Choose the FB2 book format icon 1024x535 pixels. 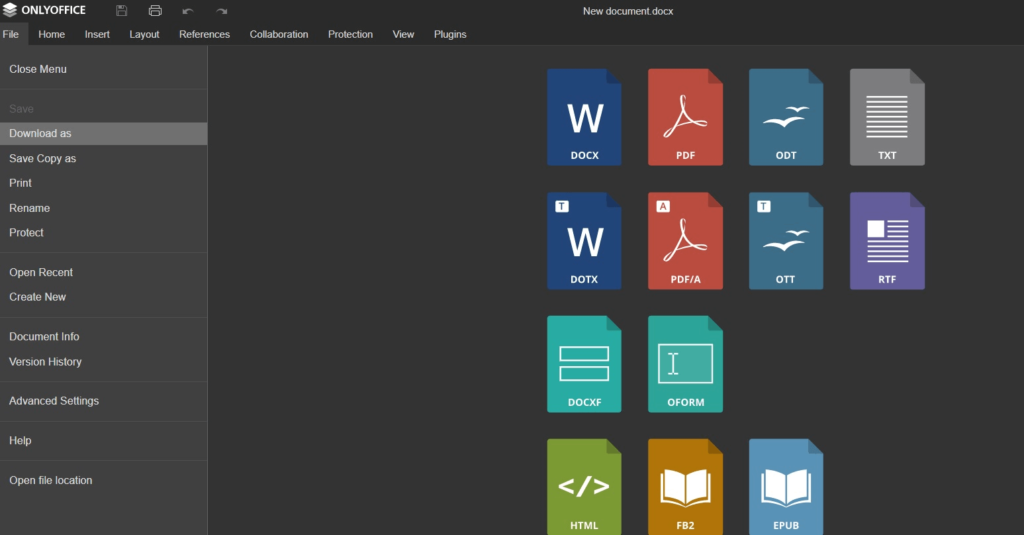[x=685, y=487]
